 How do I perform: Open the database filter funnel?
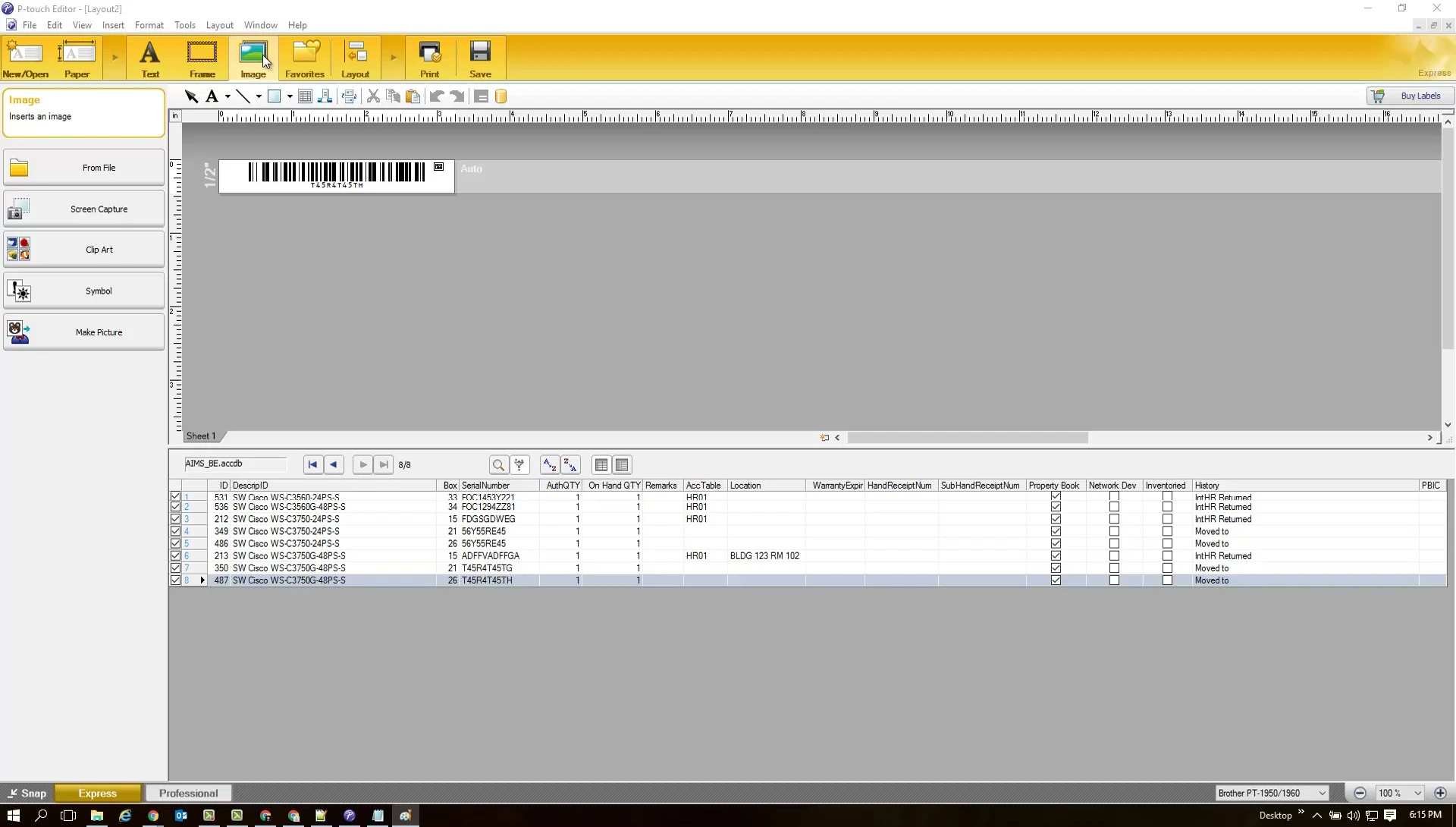(519, 465)
